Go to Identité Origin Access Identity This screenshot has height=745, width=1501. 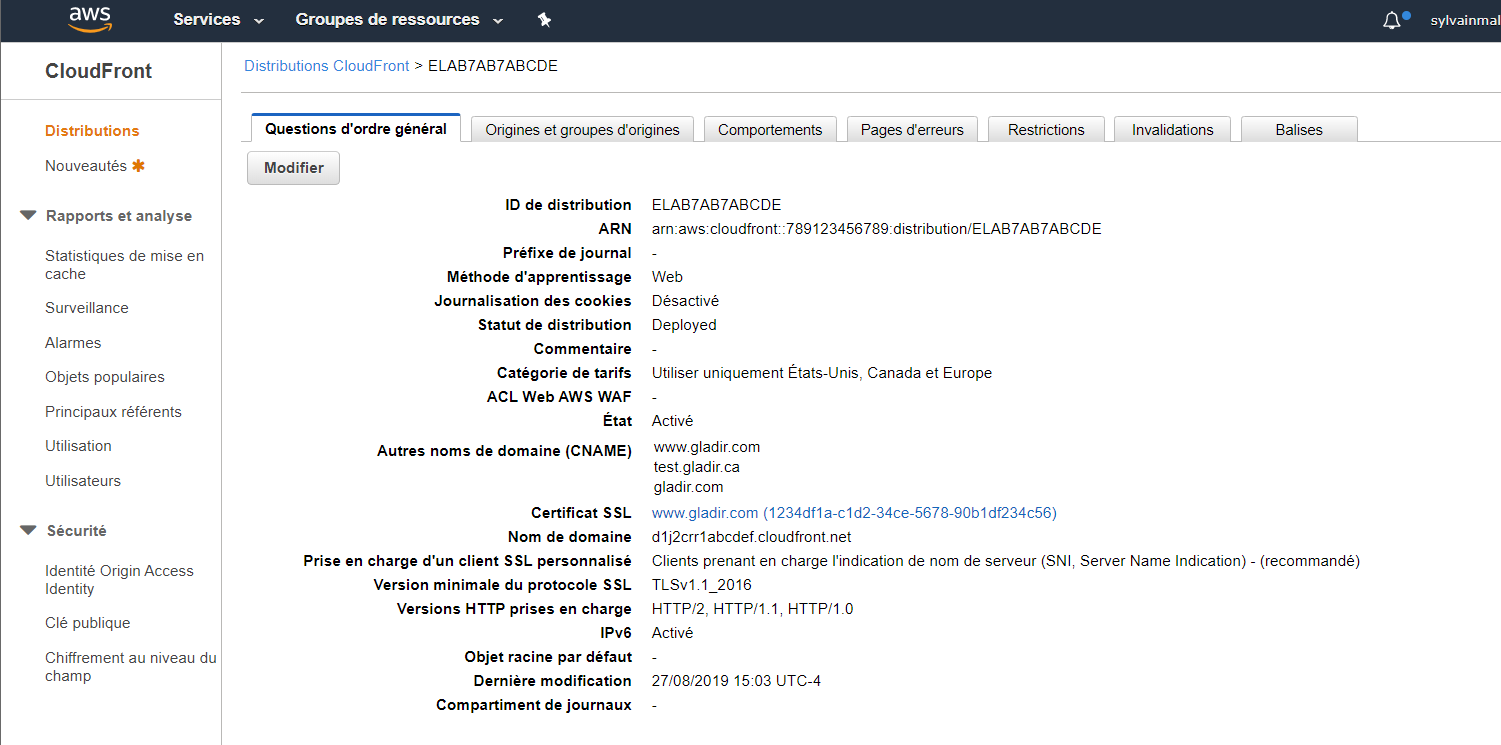click(x=119, y=580)
